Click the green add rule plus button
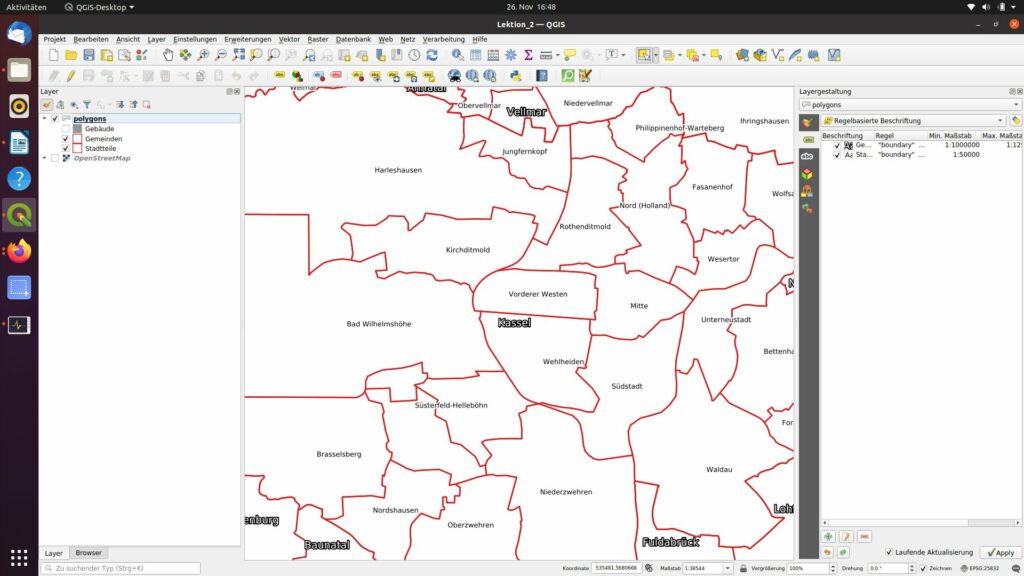The height and width of the screenshot is (576, 1024). click(828, 537)
